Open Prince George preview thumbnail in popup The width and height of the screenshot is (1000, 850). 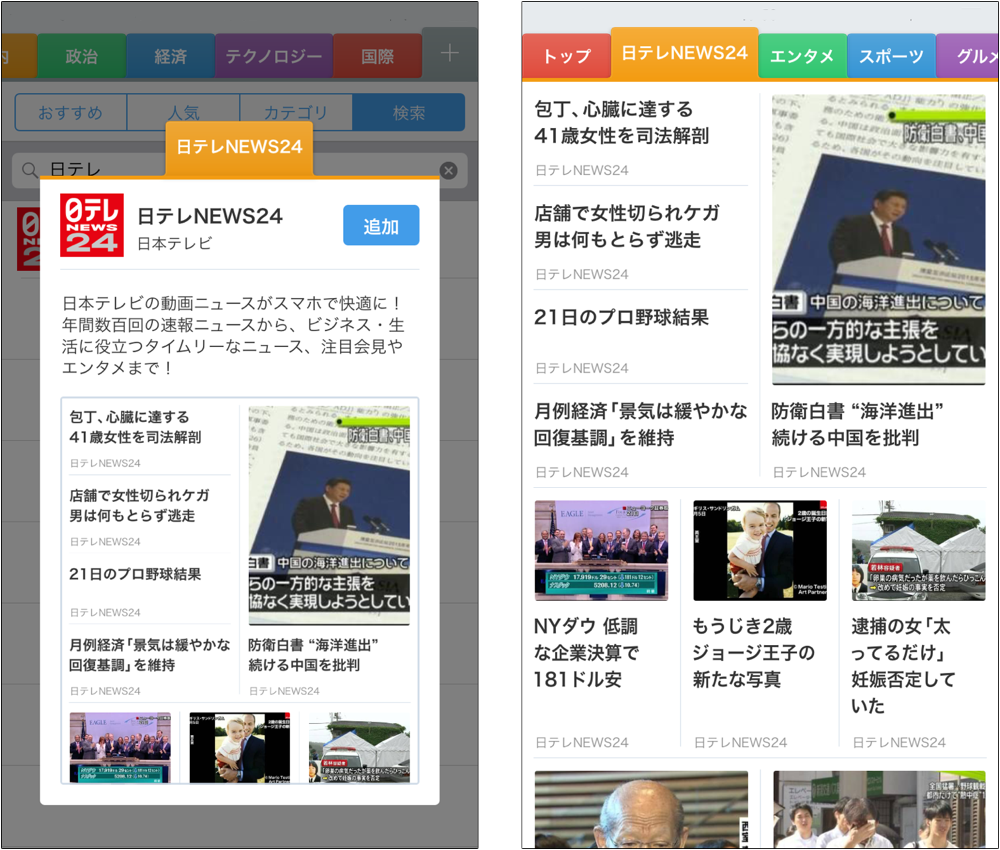[240, 747]
